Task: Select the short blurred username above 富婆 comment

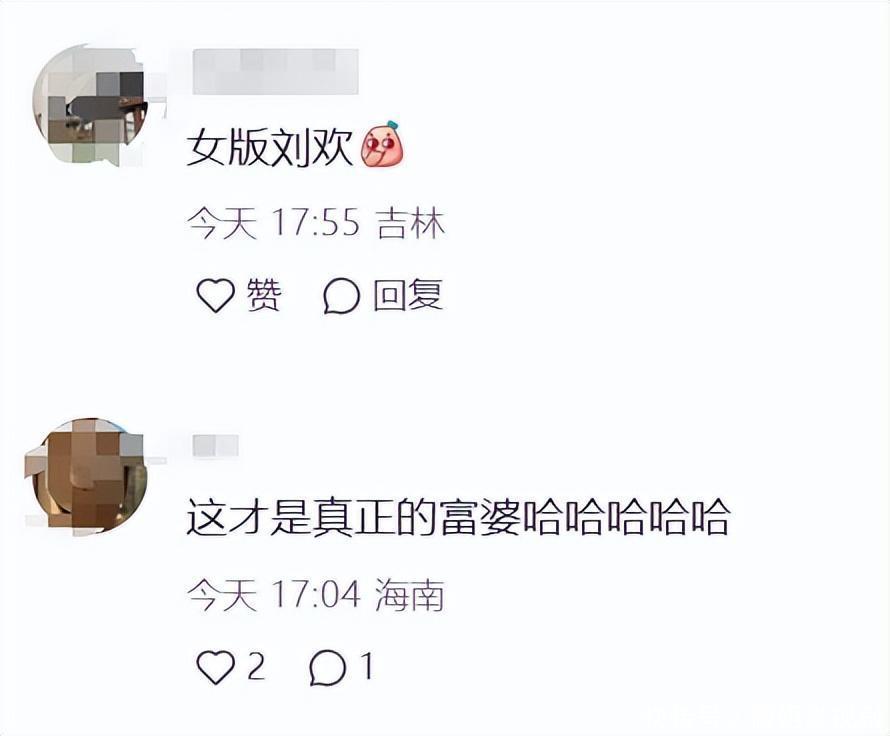Action: (x=215, y=446)
